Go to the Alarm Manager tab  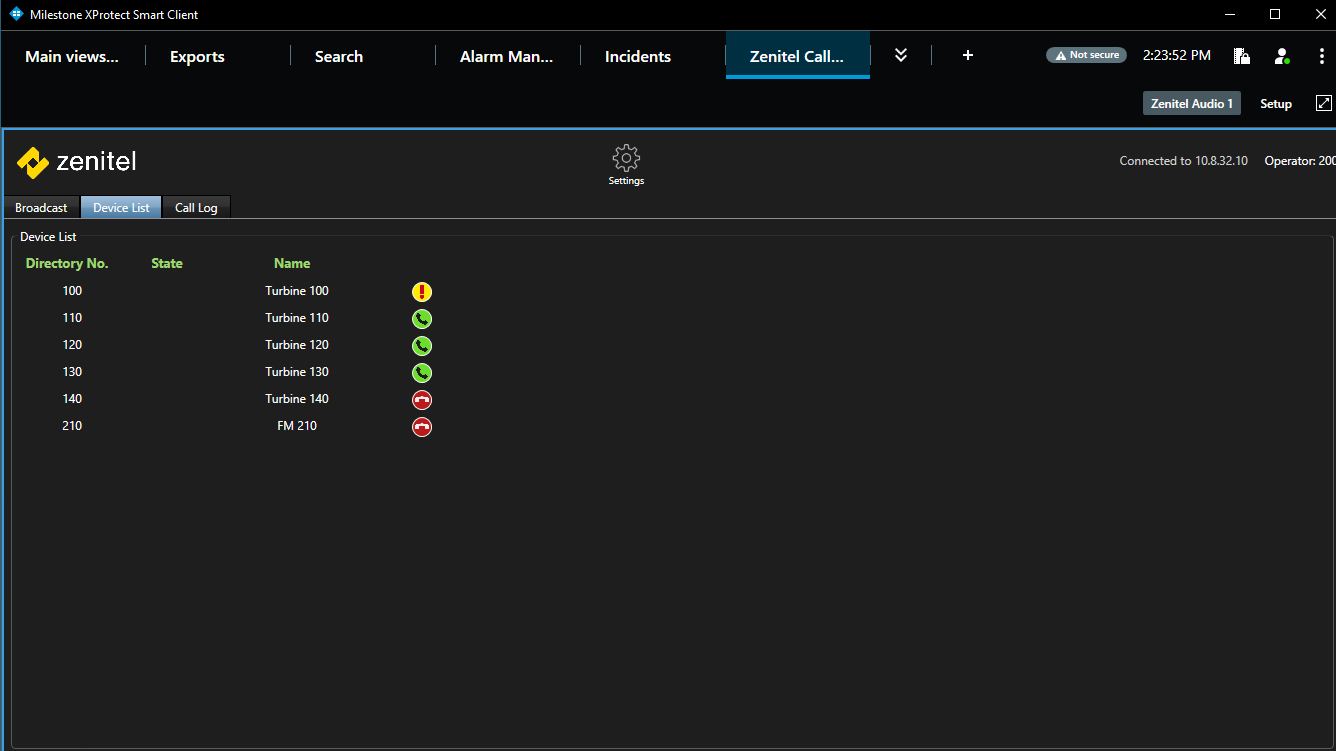tap(506, 57)
